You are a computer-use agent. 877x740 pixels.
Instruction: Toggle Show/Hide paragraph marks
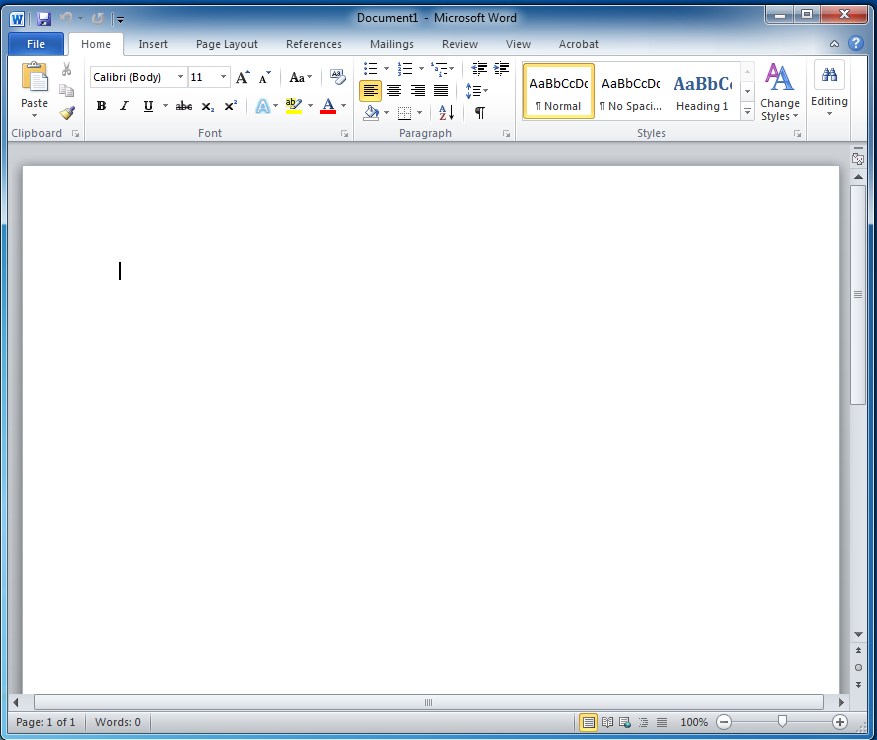[x=480, y=113]
